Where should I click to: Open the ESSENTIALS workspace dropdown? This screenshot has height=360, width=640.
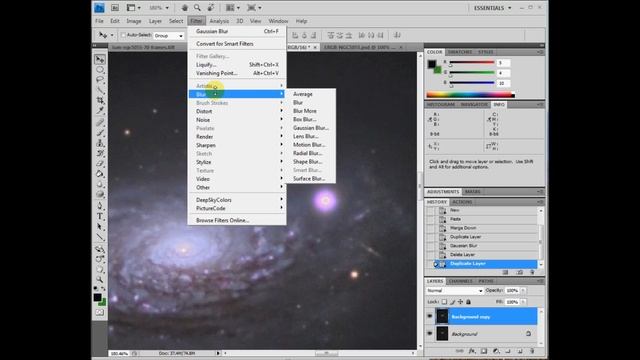click(x=492, y=8)
